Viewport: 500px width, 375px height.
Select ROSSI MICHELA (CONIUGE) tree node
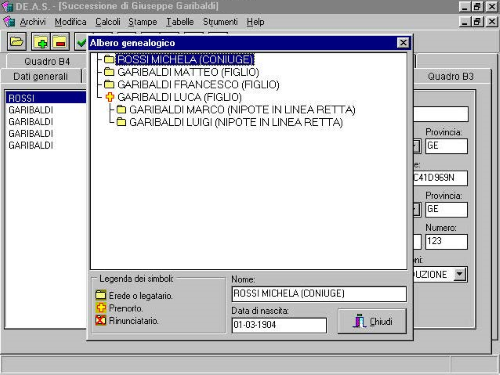tap(185, 60)
